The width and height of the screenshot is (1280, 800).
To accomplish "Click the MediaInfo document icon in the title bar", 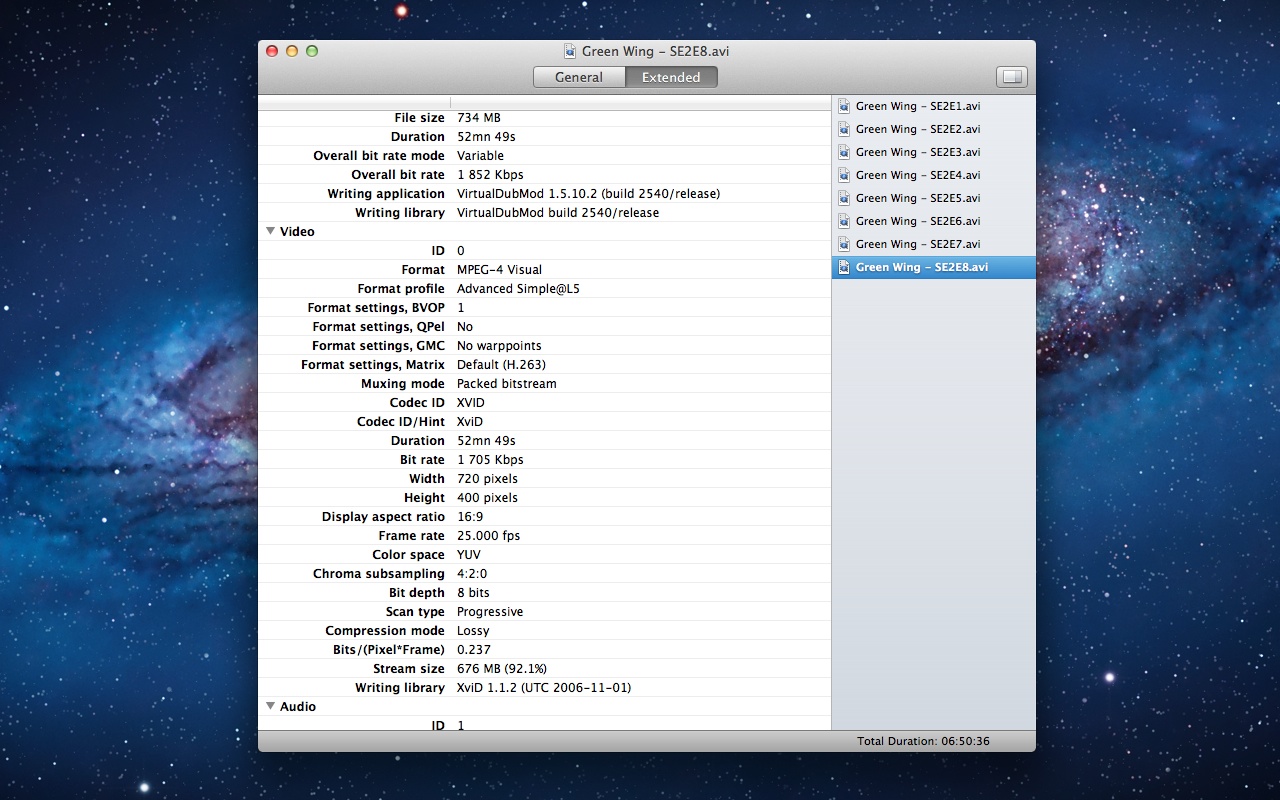I will coord(570,50).
